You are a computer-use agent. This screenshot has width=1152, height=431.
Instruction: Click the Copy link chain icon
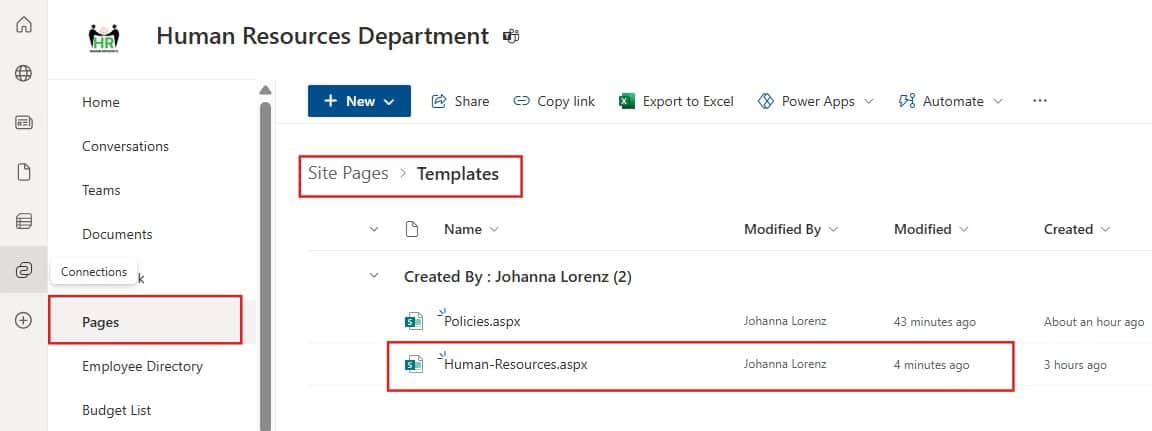tap(522, 101)
